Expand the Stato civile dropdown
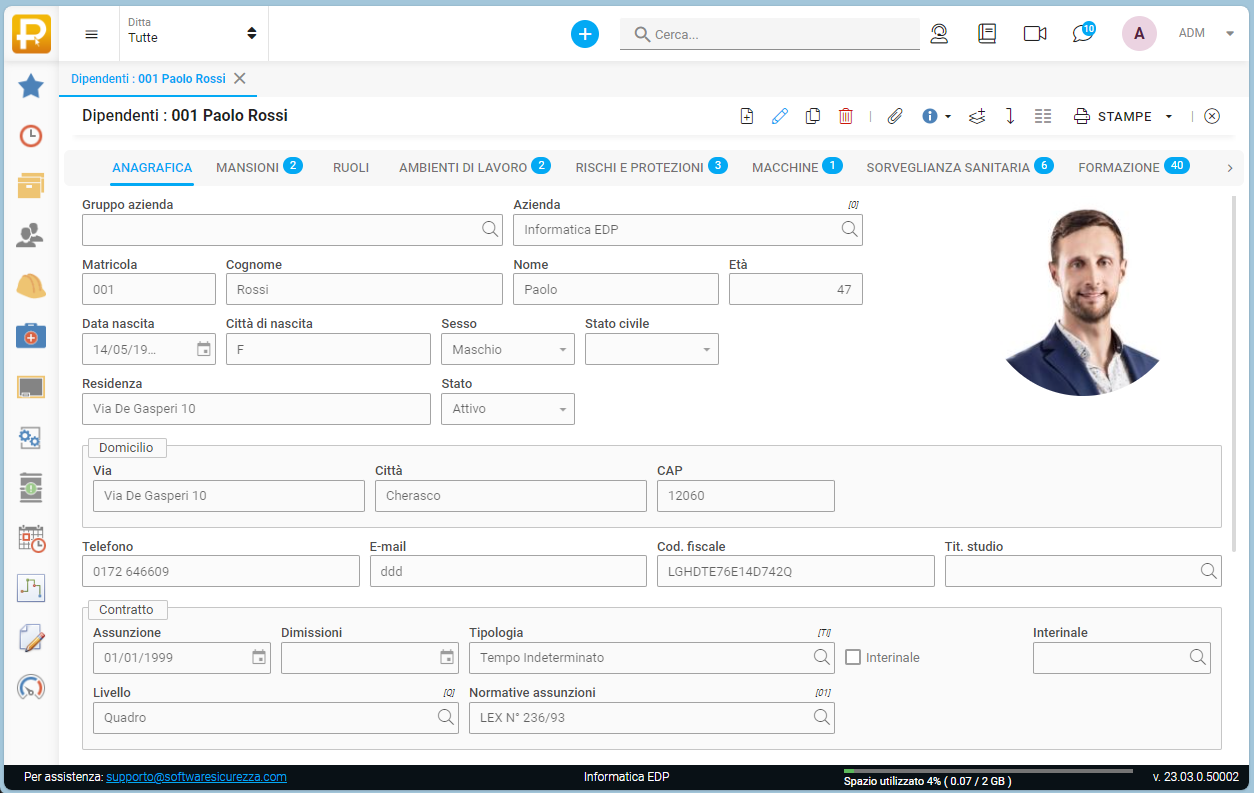 (x=651, y=349)
